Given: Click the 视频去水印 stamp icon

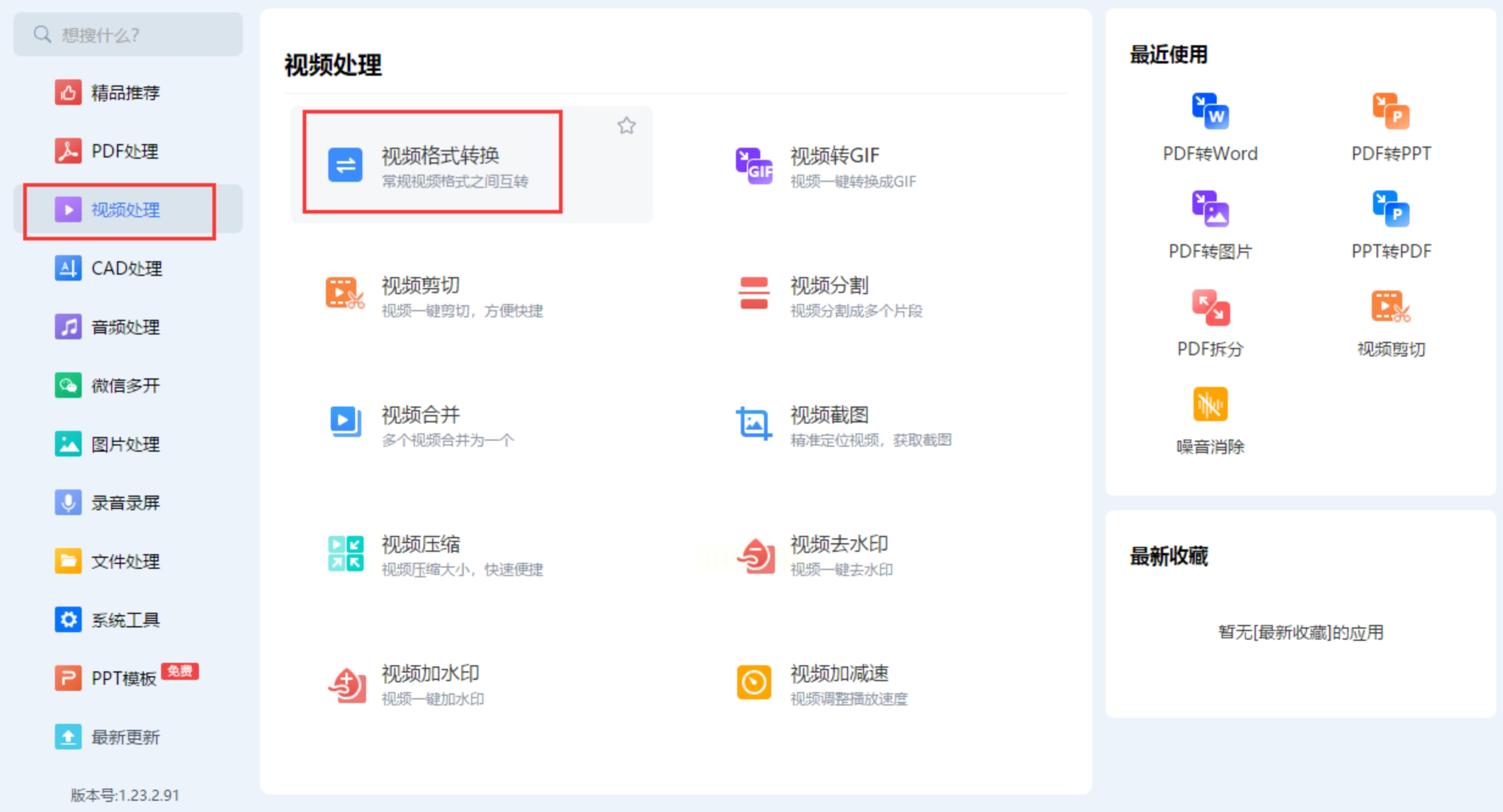Looking at the screenshot, I should 756,556.
